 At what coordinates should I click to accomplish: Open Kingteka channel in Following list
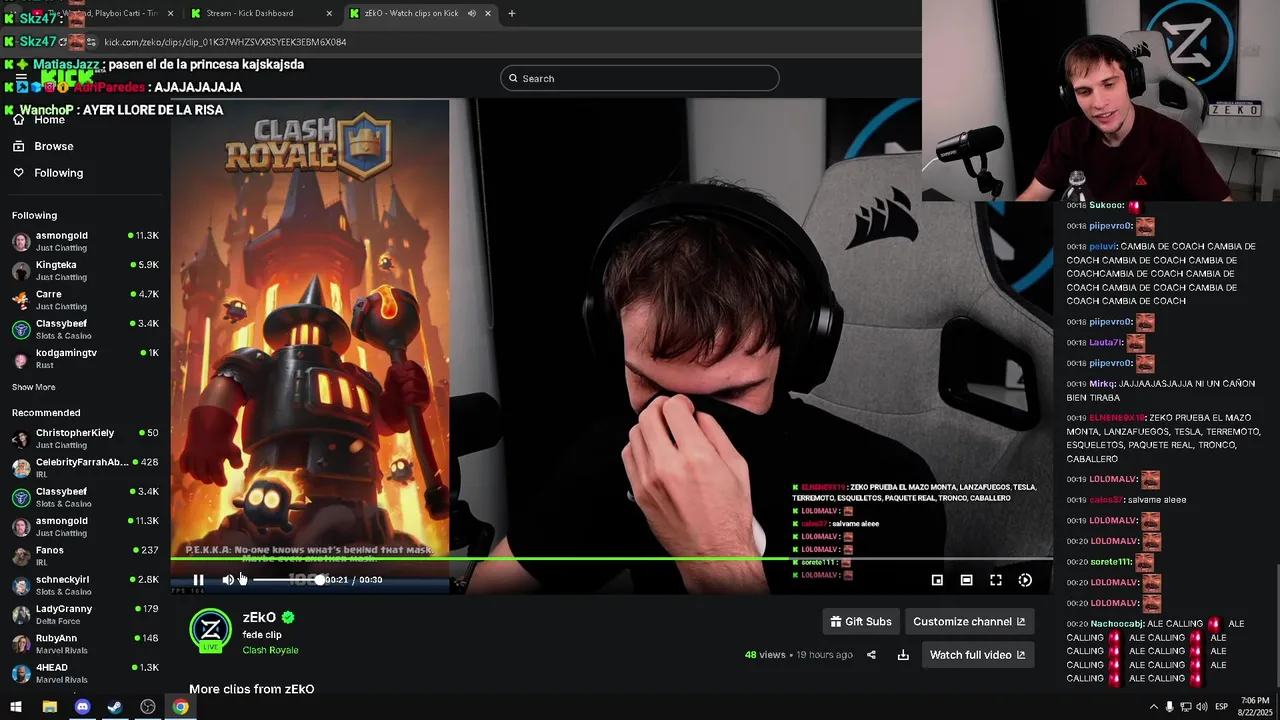(85, 270)
